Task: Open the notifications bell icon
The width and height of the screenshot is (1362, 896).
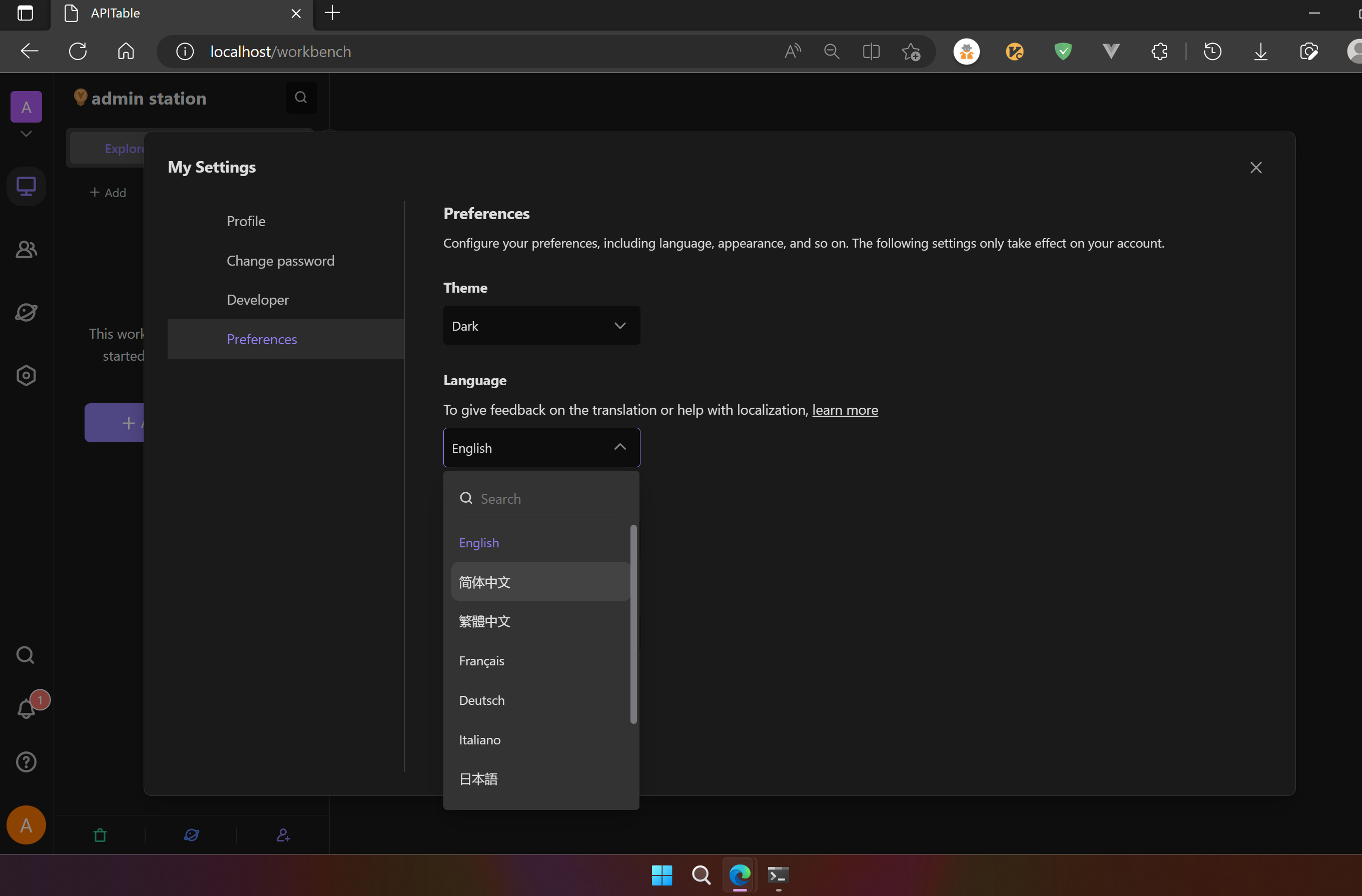Action: pos(26,708)
